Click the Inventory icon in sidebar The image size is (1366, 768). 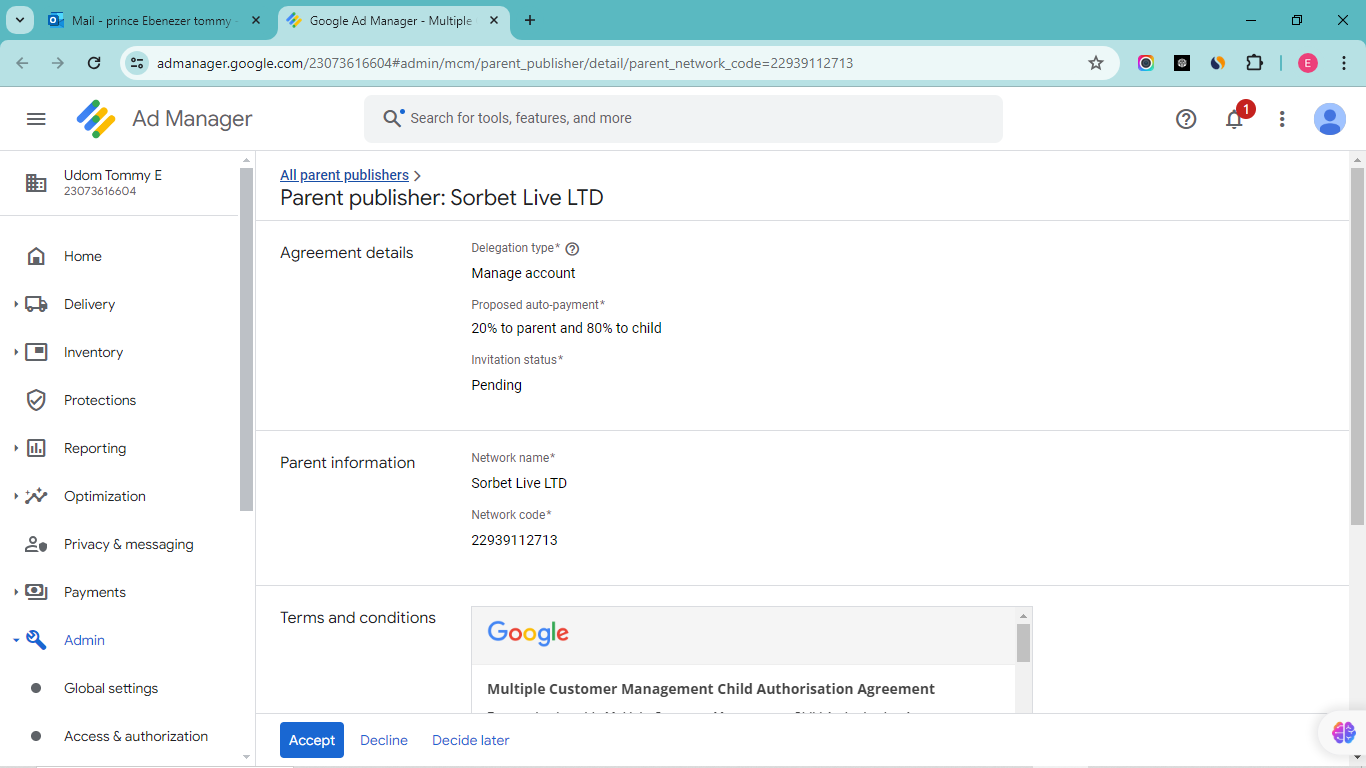point(36,352)
